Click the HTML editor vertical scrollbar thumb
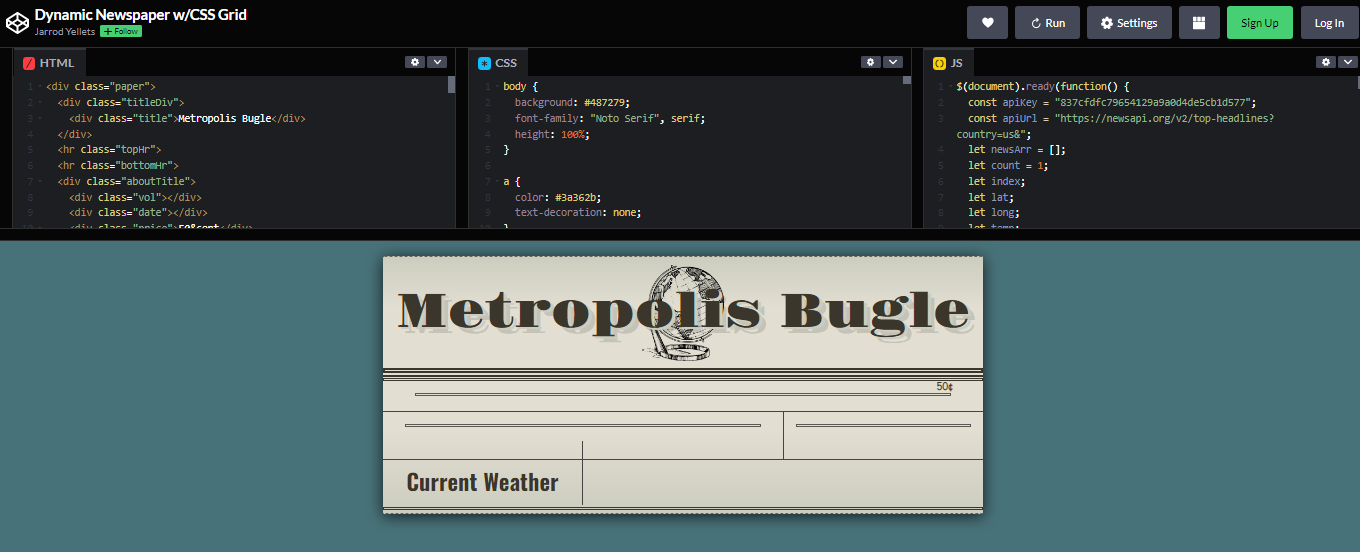The width and height of the screenshot is (1360, 552). 451,84
